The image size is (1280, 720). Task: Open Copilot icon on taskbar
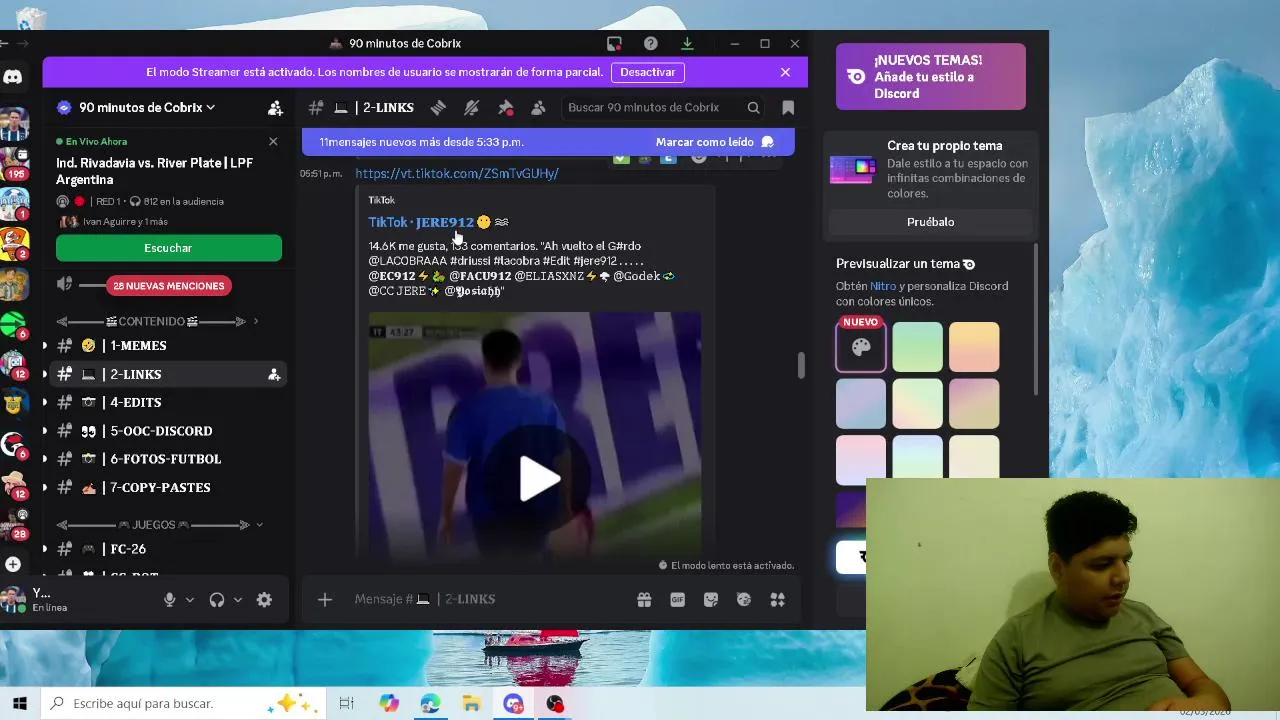click(389, 703)
